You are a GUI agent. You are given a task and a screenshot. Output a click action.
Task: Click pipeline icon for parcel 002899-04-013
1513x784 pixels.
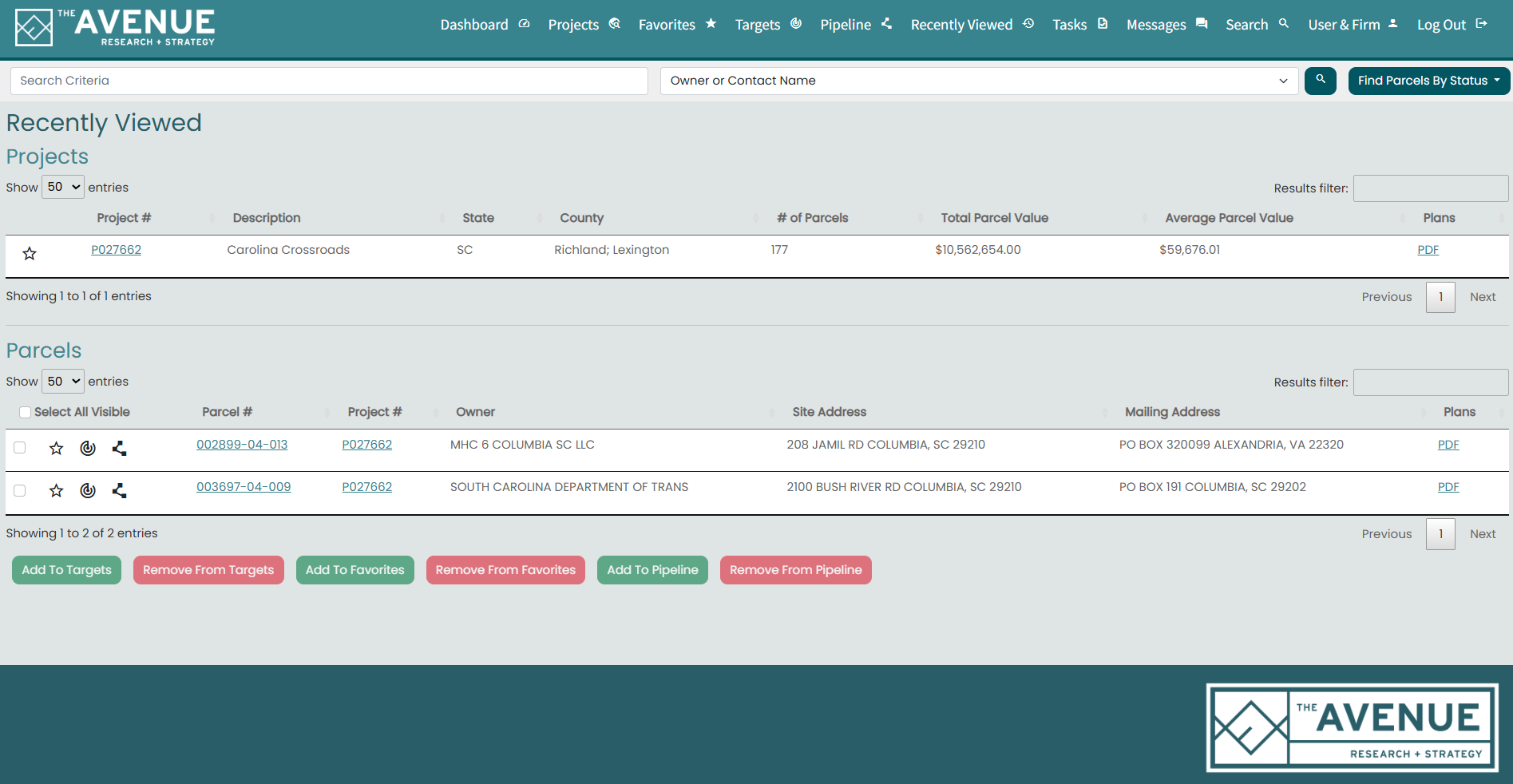tap(119, 448)
